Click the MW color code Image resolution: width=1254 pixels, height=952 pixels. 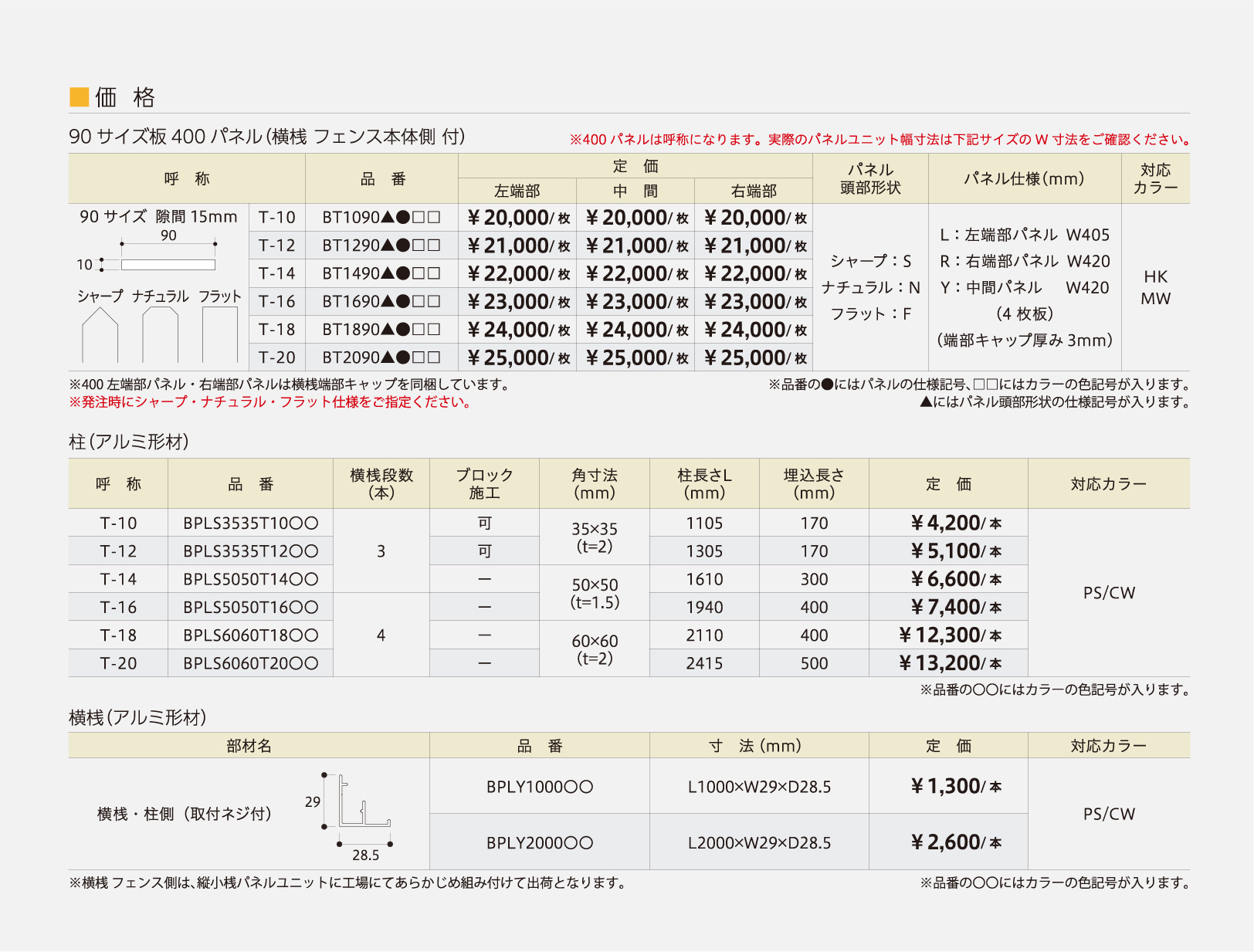[1156, 299]
